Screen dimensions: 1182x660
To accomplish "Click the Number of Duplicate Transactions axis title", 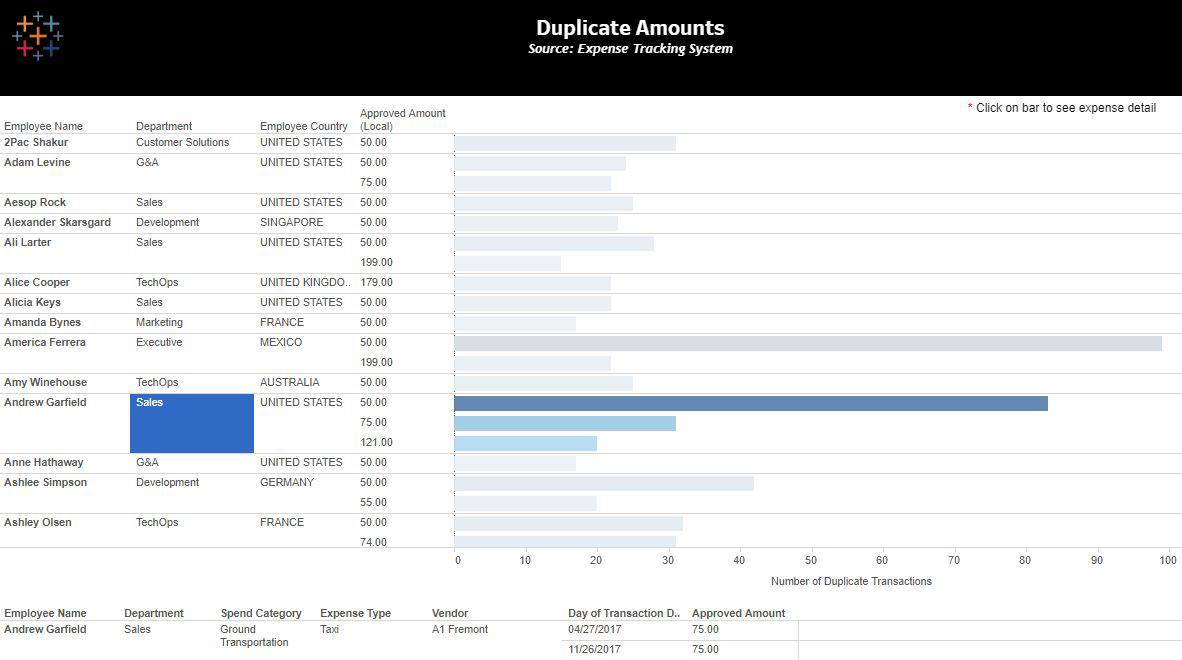I will 851,581.
